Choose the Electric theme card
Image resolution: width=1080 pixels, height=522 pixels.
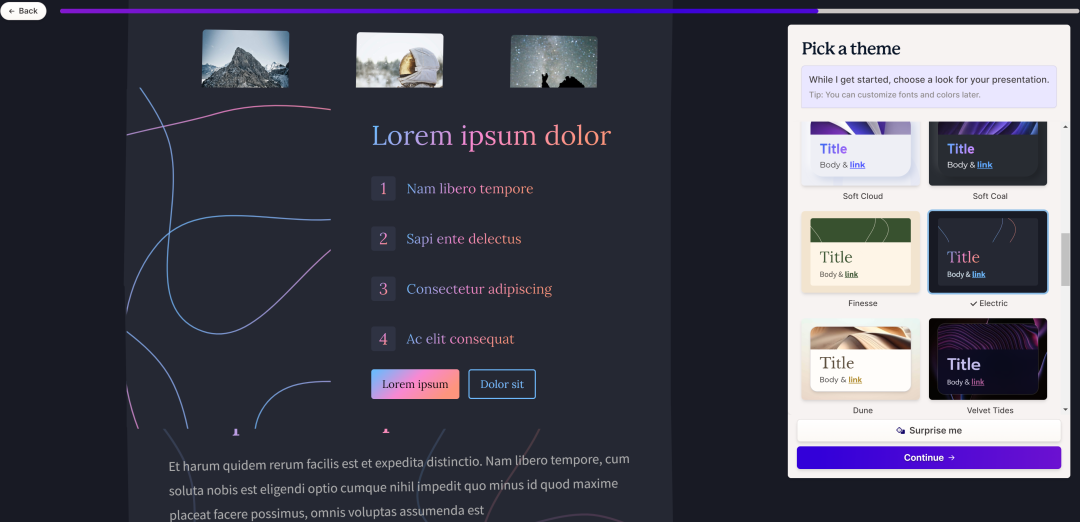point(988,252)
